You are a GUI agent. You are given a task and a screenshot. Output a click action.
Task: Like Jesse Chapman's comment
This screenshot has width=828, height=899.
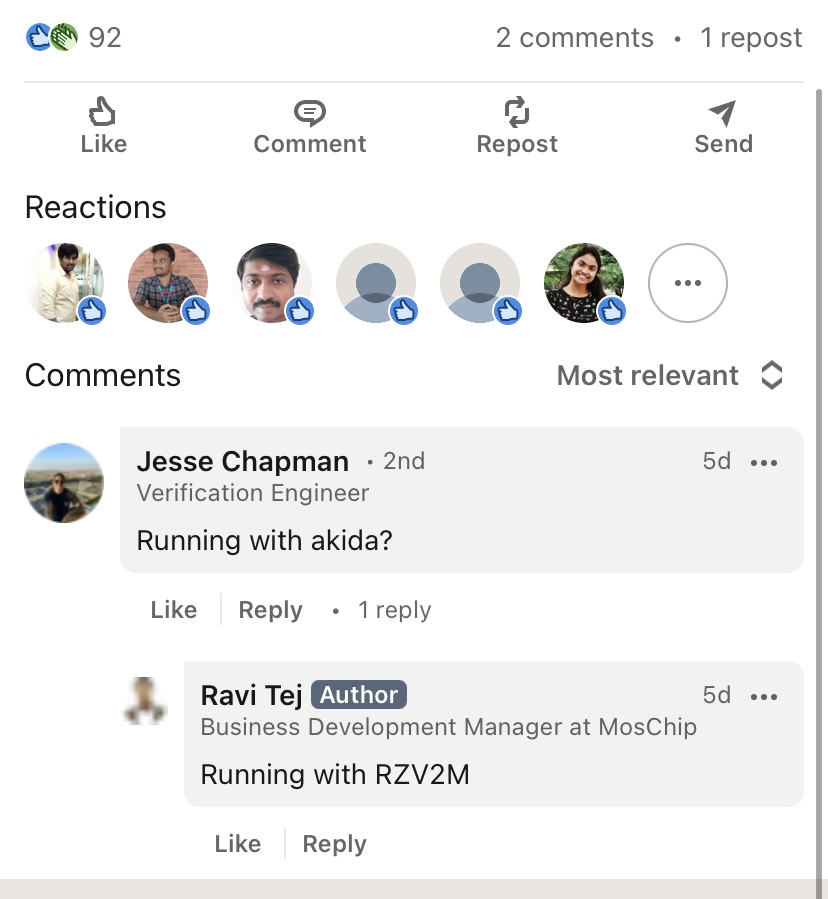click(x=174, y=610)
